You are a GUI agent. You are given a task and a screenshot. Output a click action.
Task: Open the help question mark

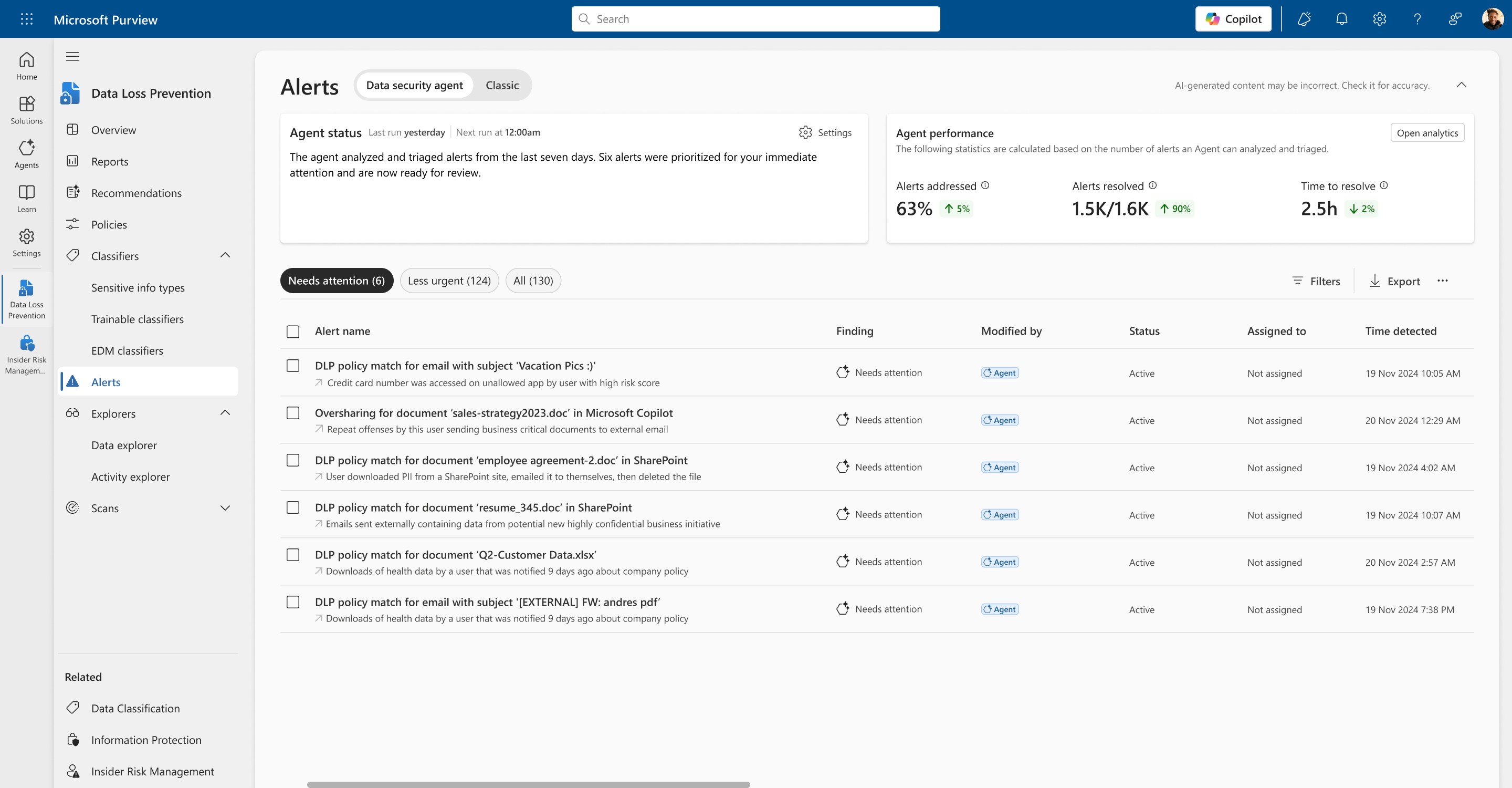pyautogui.click(x=1417, y=19)
